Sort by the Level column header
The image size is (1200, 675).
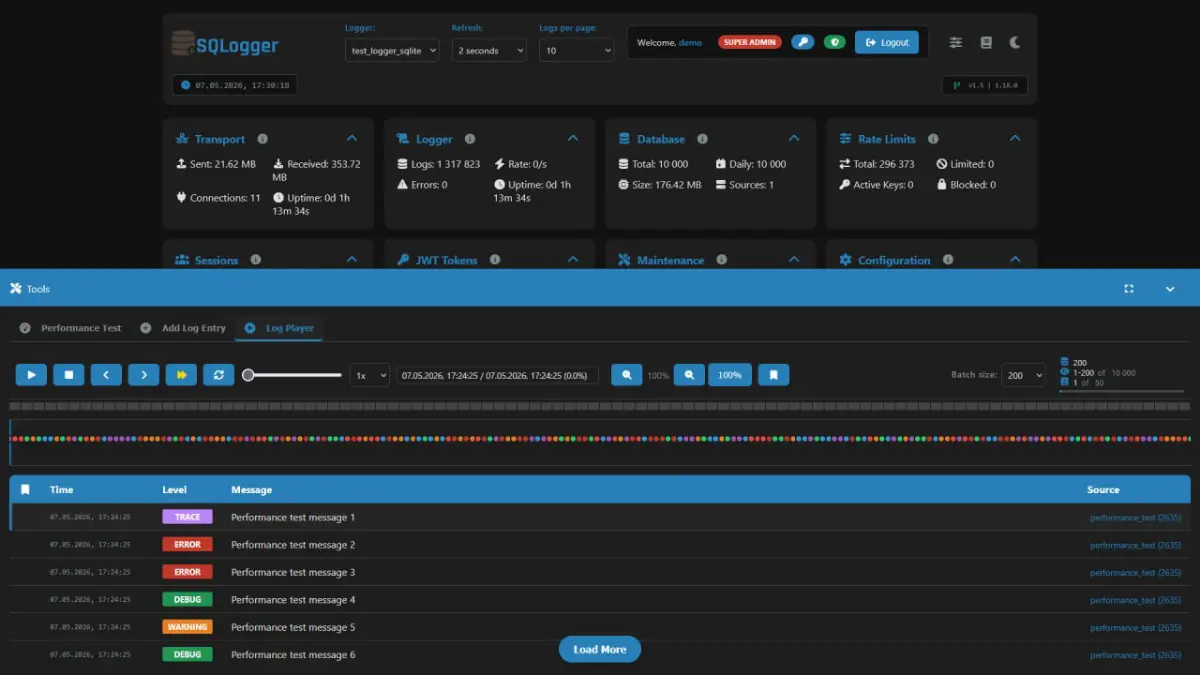point(174,490)
